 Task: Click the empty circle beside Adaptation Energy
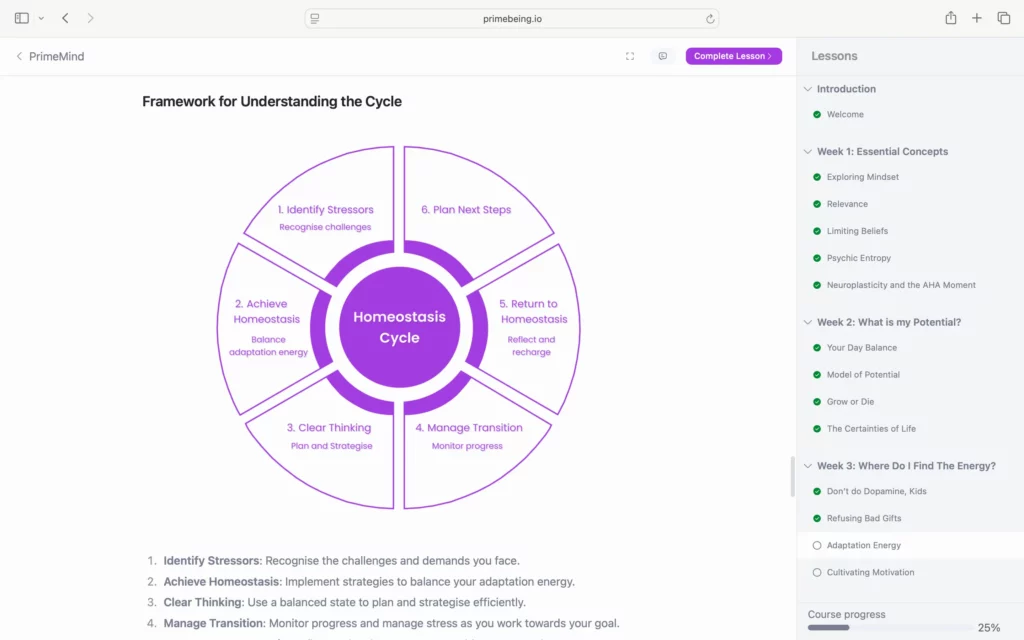click(x=817, y=545)
